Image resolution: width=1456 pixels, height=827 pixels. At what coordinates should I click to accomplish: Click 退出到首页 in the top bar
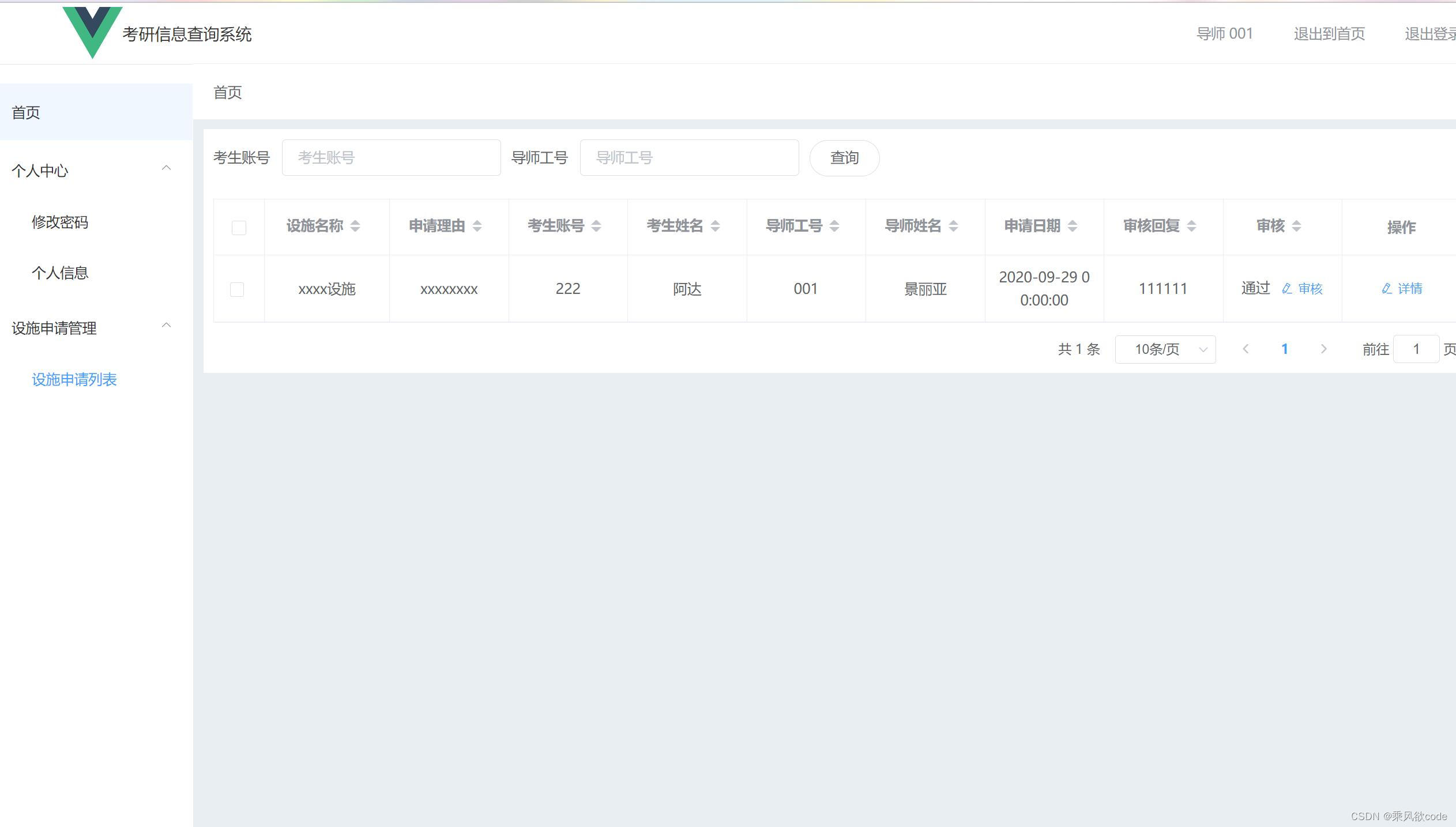[x=1329, y=33]
